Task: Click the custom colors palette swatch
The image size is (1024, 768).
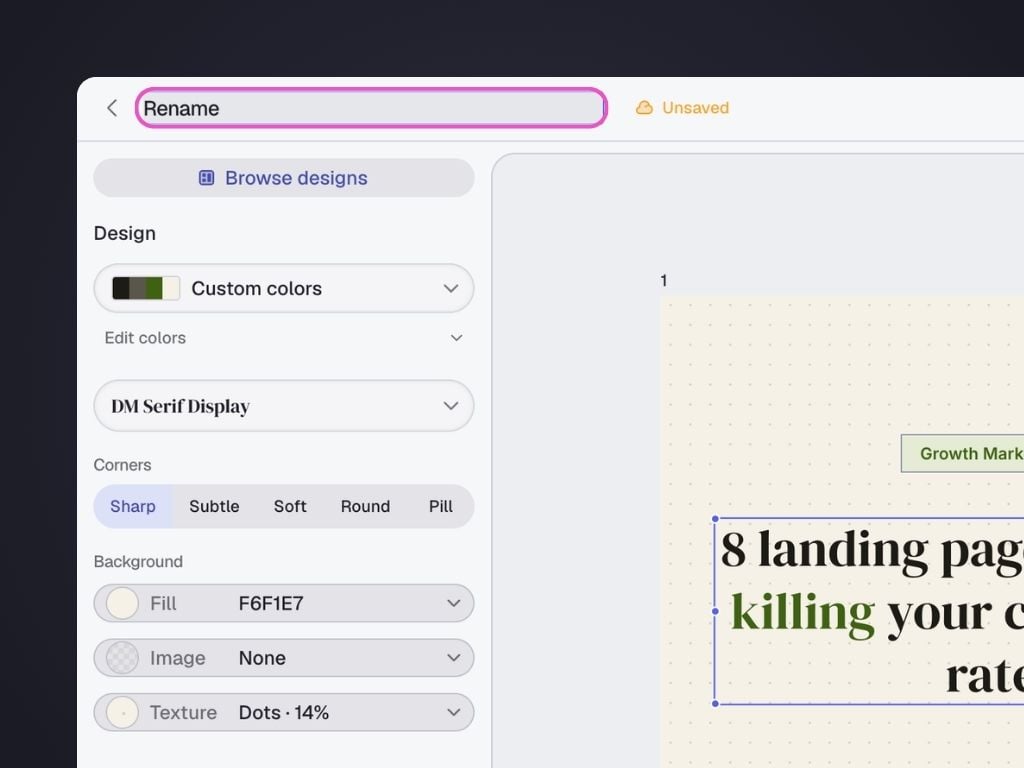Action: coord(146,288)
